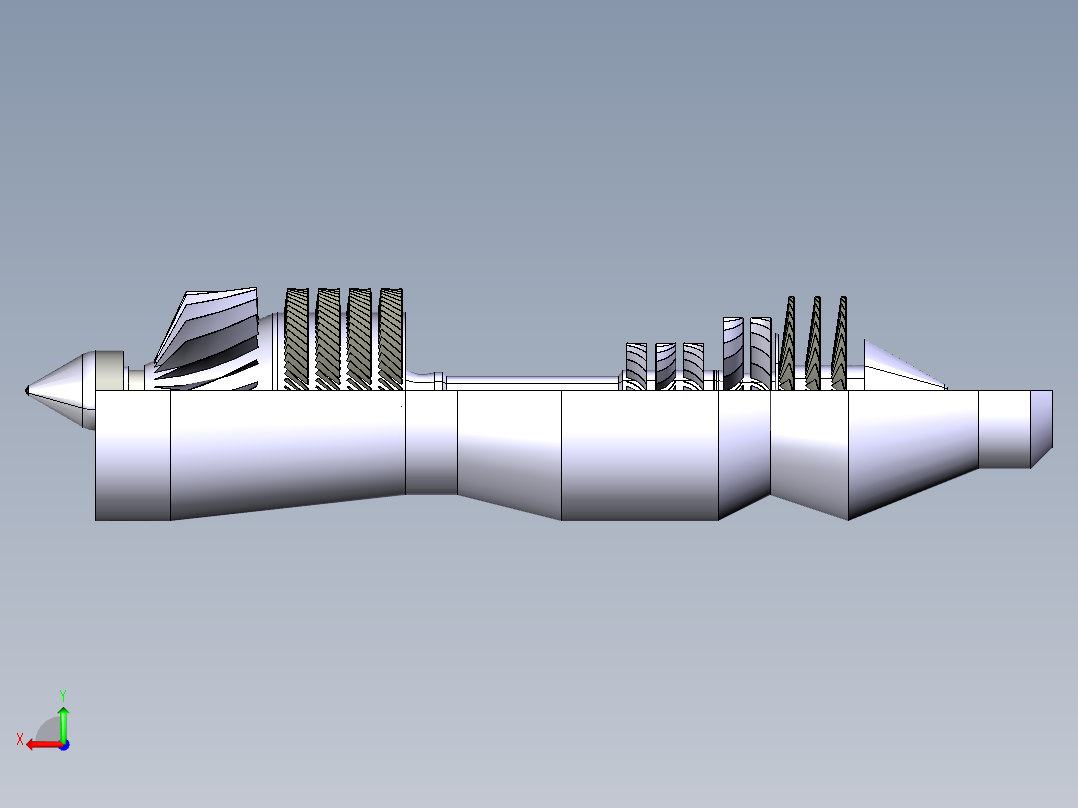
Task: Select the large front fan blade assembly
Action: click(206, 339)
